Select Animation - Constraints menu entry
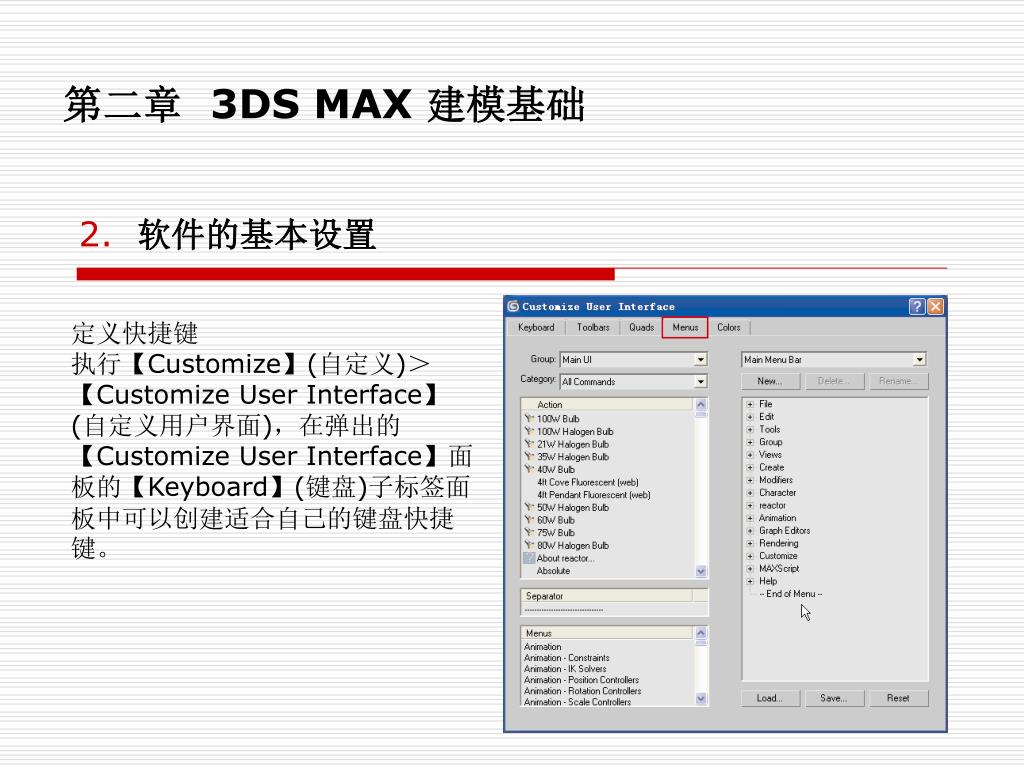This screenshot has height=768, width=1024. (567, 658)
